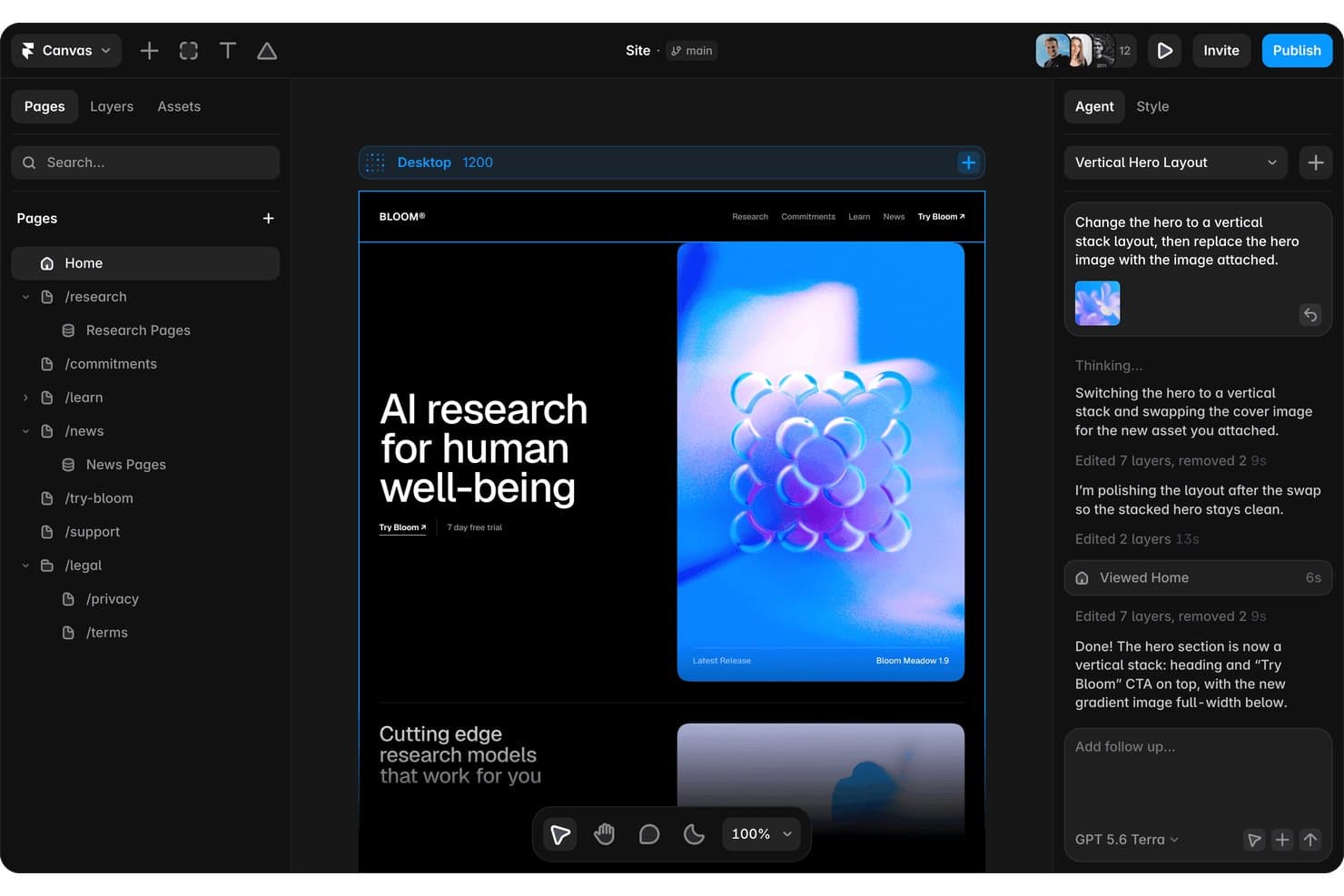Click the hand pan tool
The height and width of the screenshot is (896, 1344).
click(605, 833)
